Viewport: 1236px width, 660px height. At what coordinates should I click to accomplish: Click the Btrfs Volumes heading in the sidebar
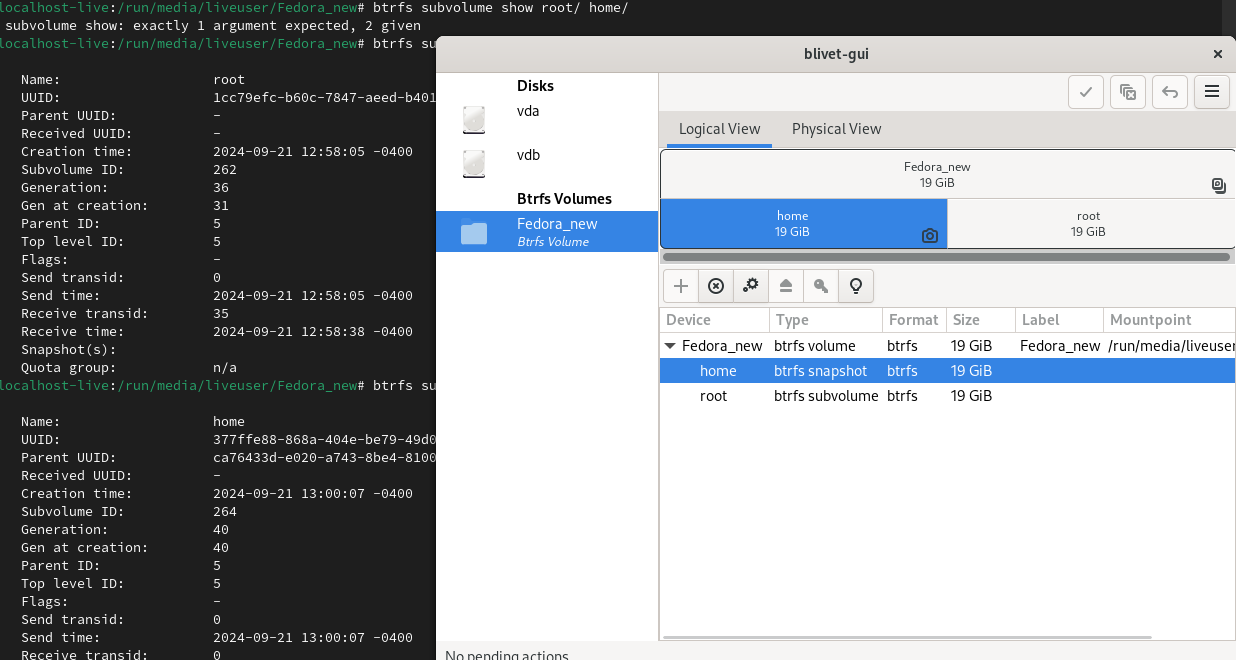(x=564, y=199)
